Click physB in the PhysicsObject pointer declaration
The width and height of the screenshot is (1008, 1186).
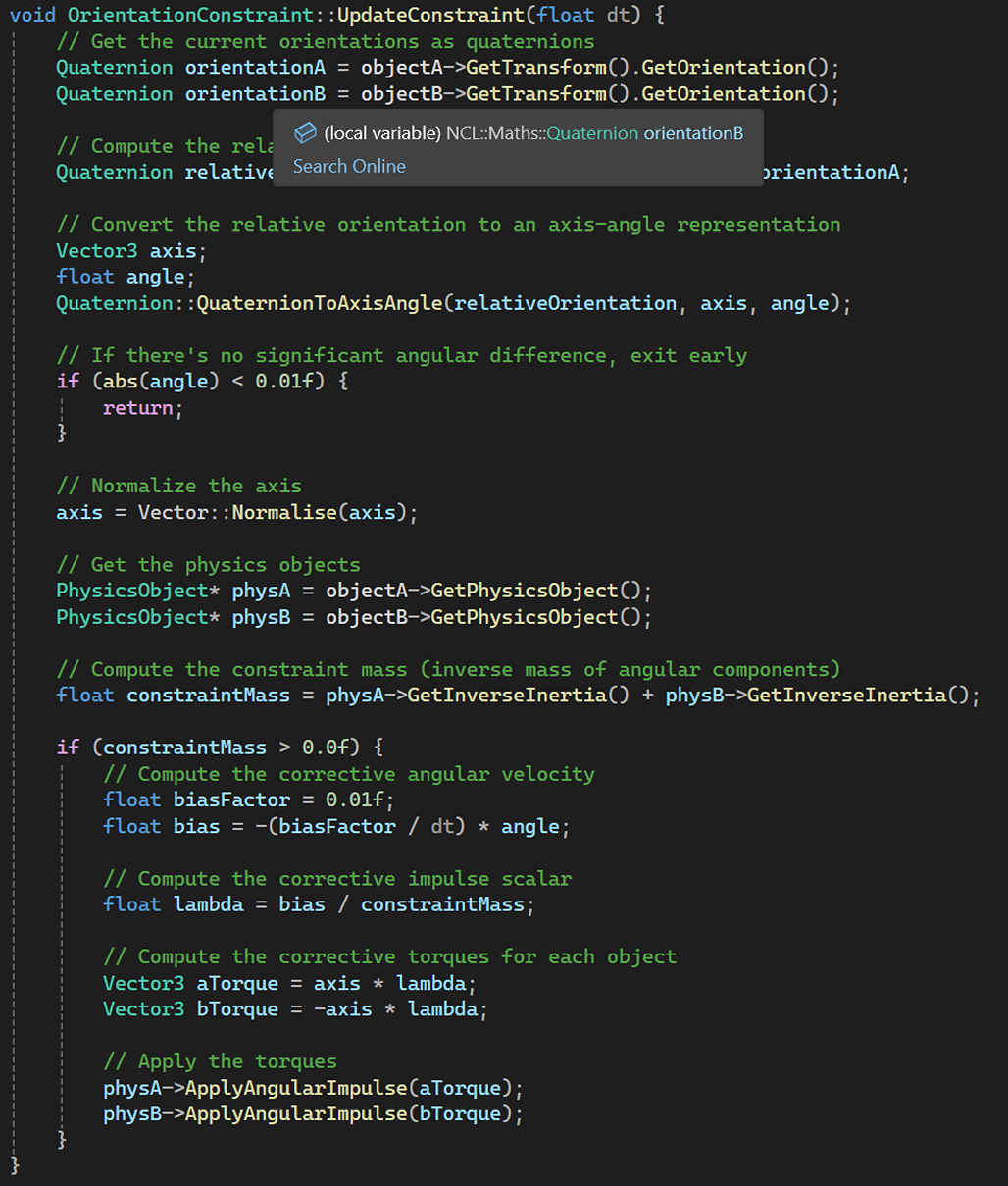261,617
